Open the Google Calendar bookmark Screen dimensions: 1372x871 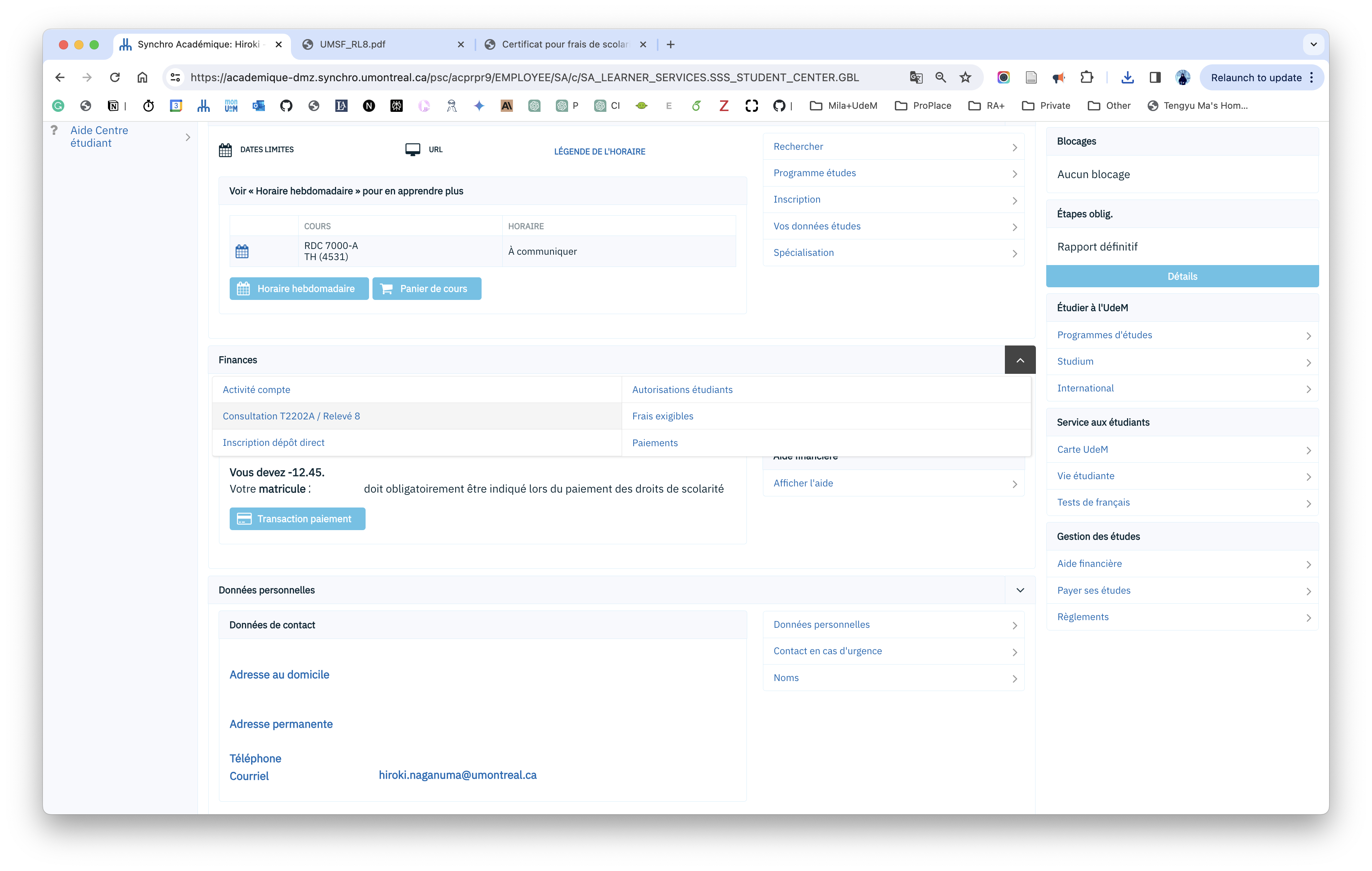pos(176,105)
